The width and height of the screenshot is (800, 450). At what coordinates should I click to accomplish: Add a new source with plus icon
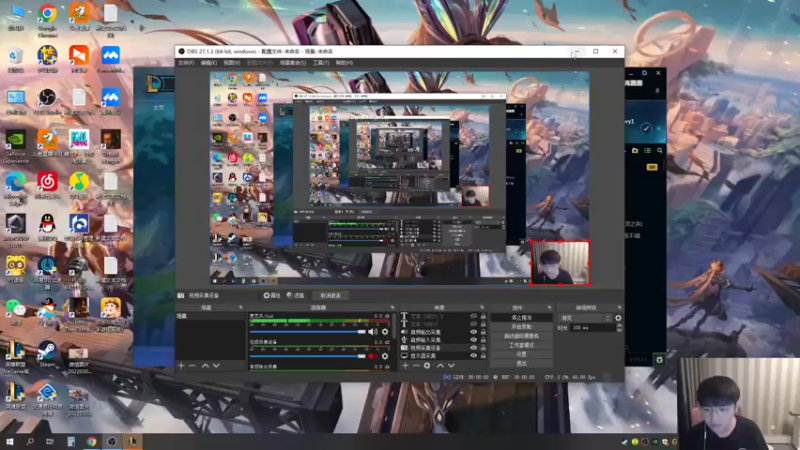405,365
